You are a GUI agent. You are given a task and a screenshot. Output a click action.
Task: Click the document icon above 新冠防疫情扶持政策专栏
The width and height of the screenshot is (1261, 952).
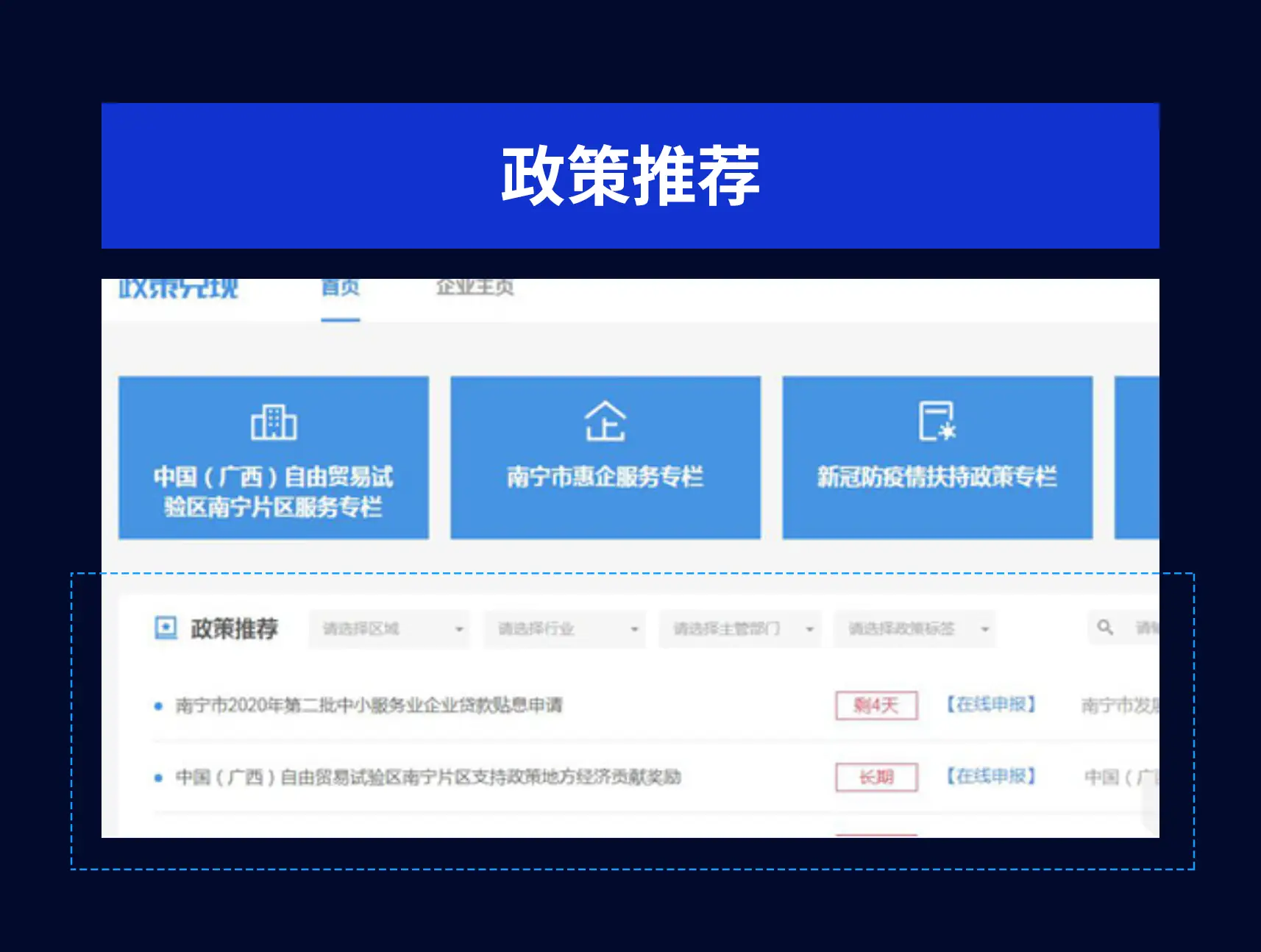tap(936, 422)
